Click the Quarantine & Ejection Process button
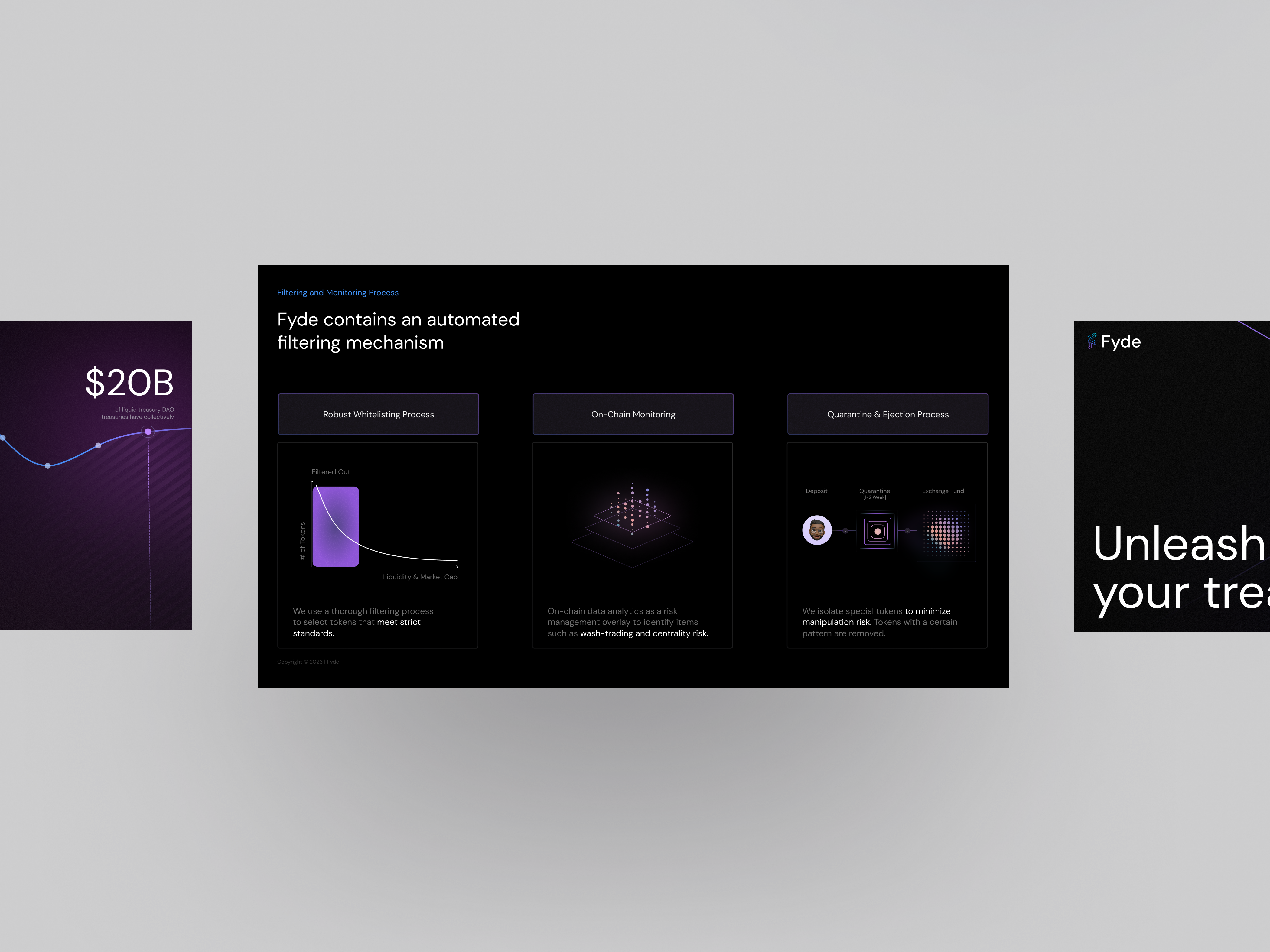Screen dimensions: 1270x952 tap(887, 414)
